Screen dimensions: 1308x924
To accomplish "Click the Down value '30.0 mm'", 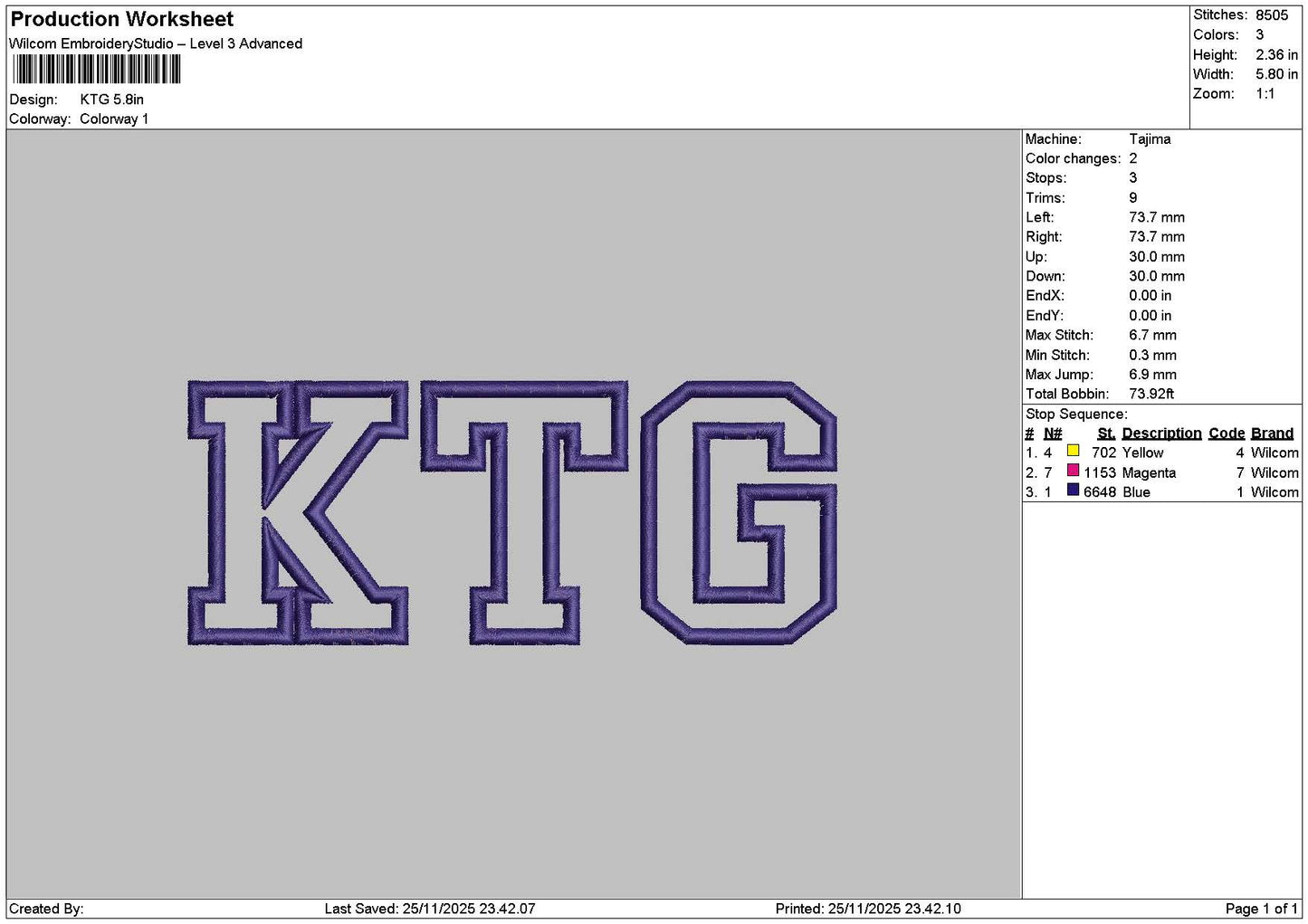I will [1157, 276].
